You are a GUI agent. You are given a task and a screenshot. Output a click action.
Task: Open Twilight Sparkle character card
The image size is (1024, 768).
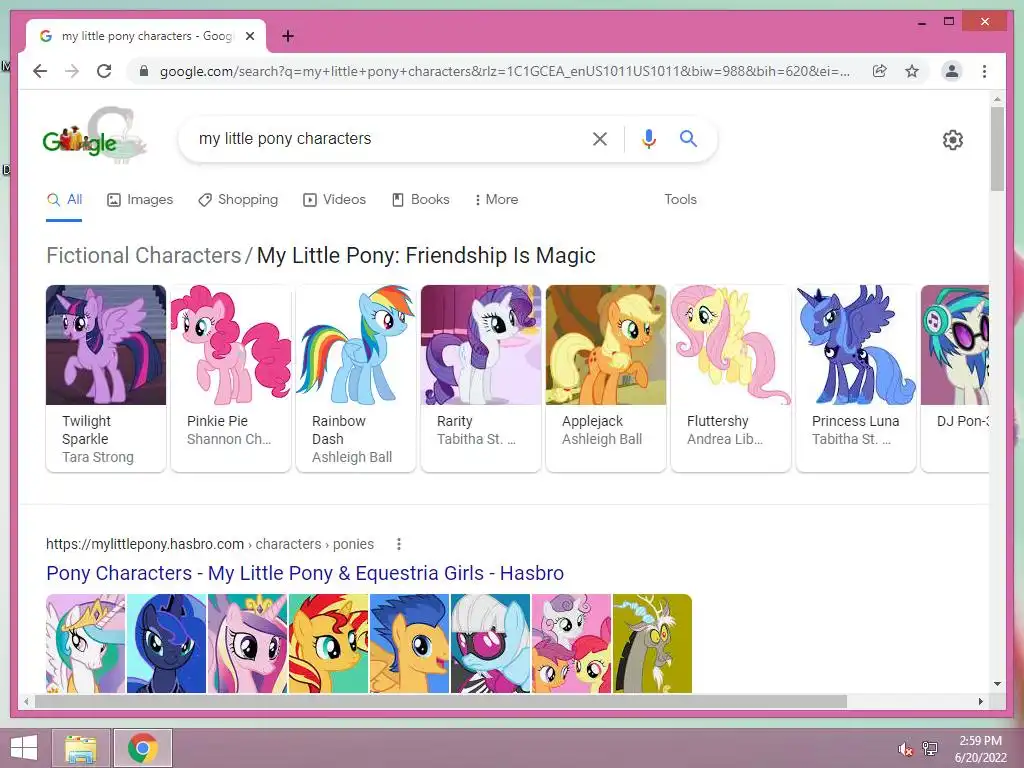pos(106,377)
